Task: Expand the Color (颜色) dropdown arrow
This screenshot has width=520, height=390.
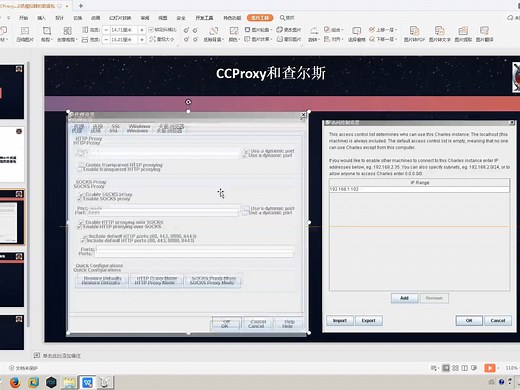Action: [x=240, y=40]
